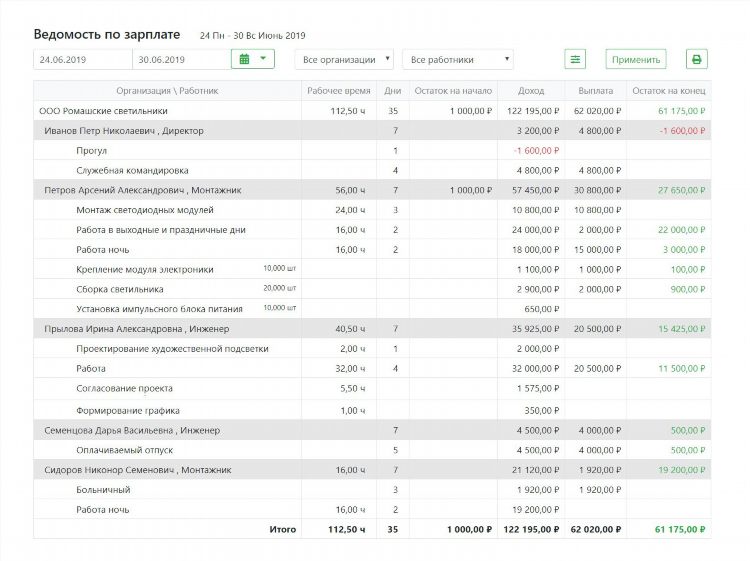750x561 pixels.
Task: Click the Остаток на начало column header
Action: point(453,91)
